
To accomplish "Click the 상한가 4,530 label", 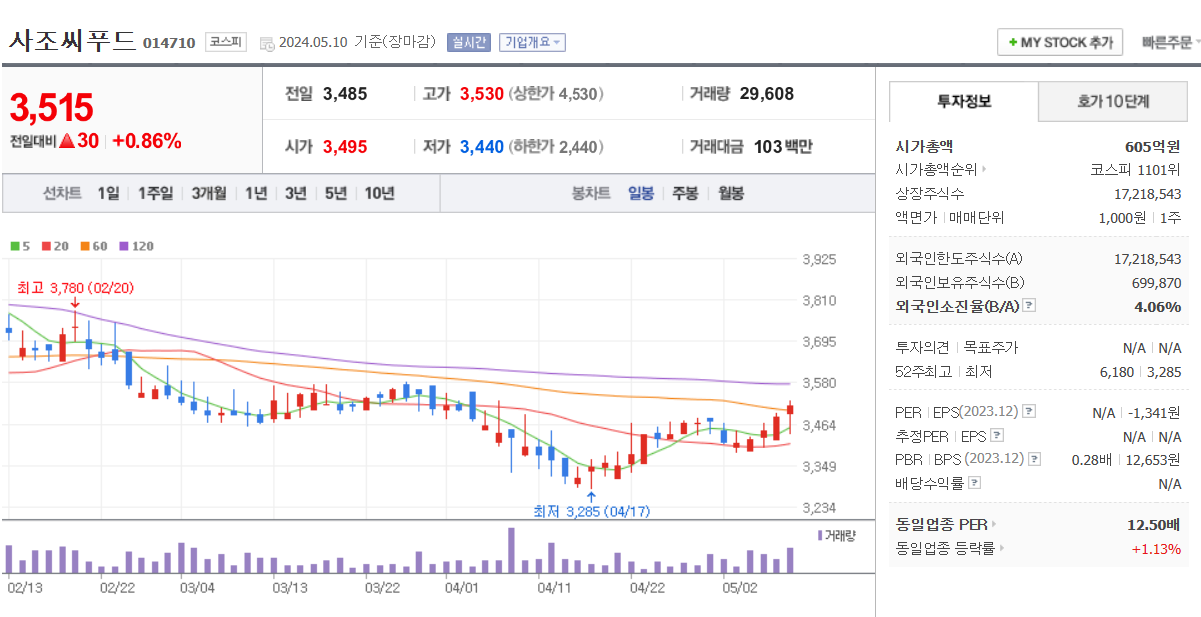I will (x=556, y=94).
